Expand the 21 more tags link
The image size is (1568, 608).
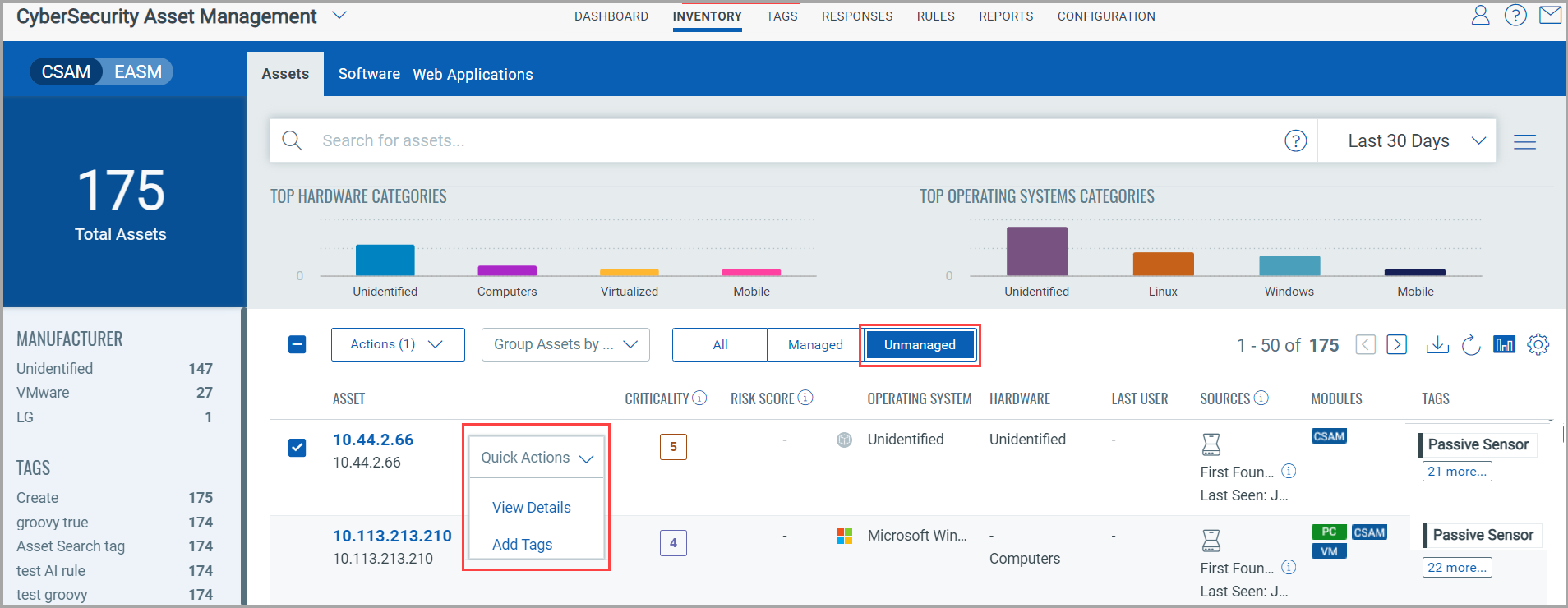click(1457, 472)
